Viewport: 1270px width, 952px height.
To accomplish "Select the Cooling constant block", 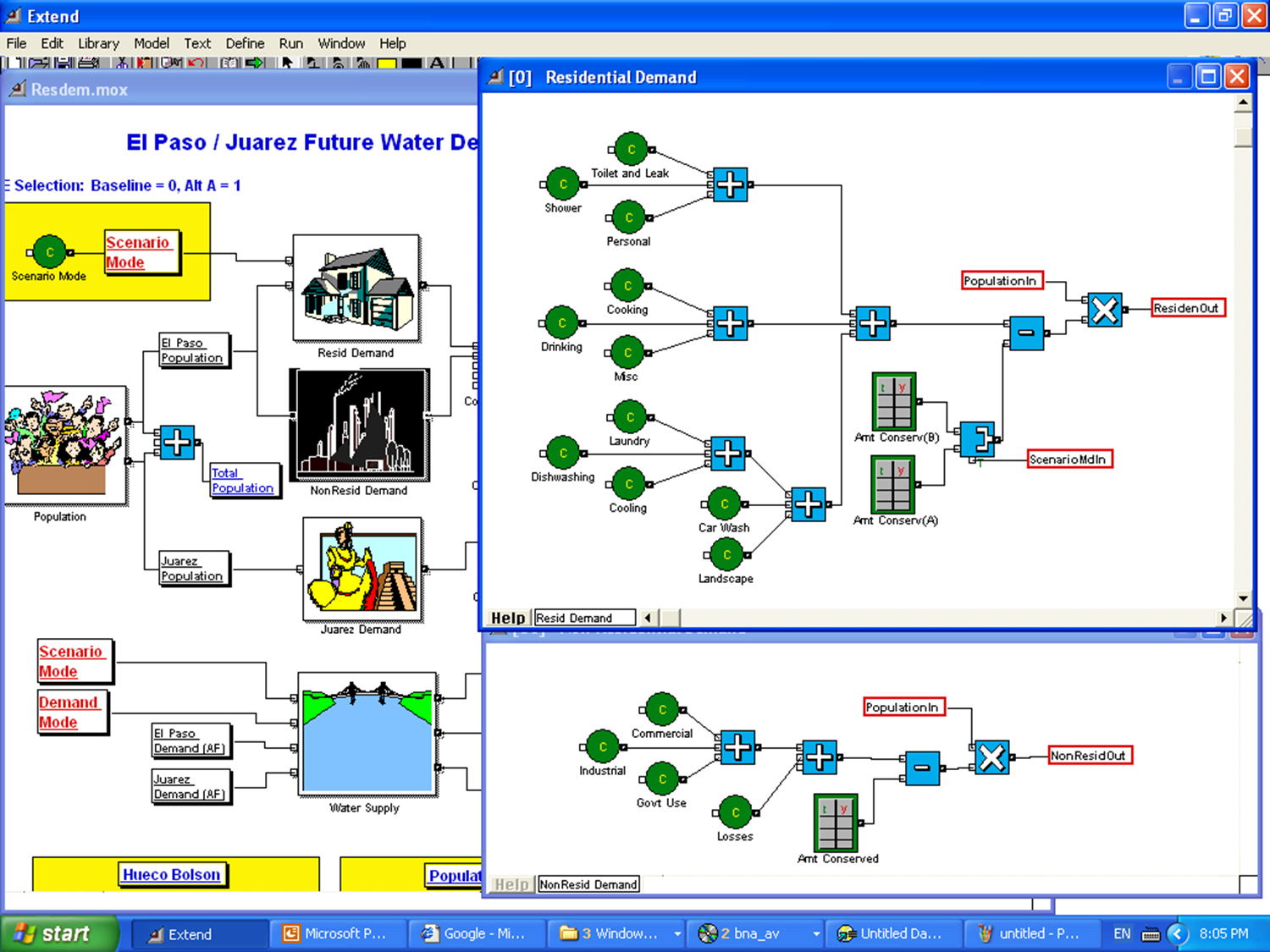I will tap(629, 484).
